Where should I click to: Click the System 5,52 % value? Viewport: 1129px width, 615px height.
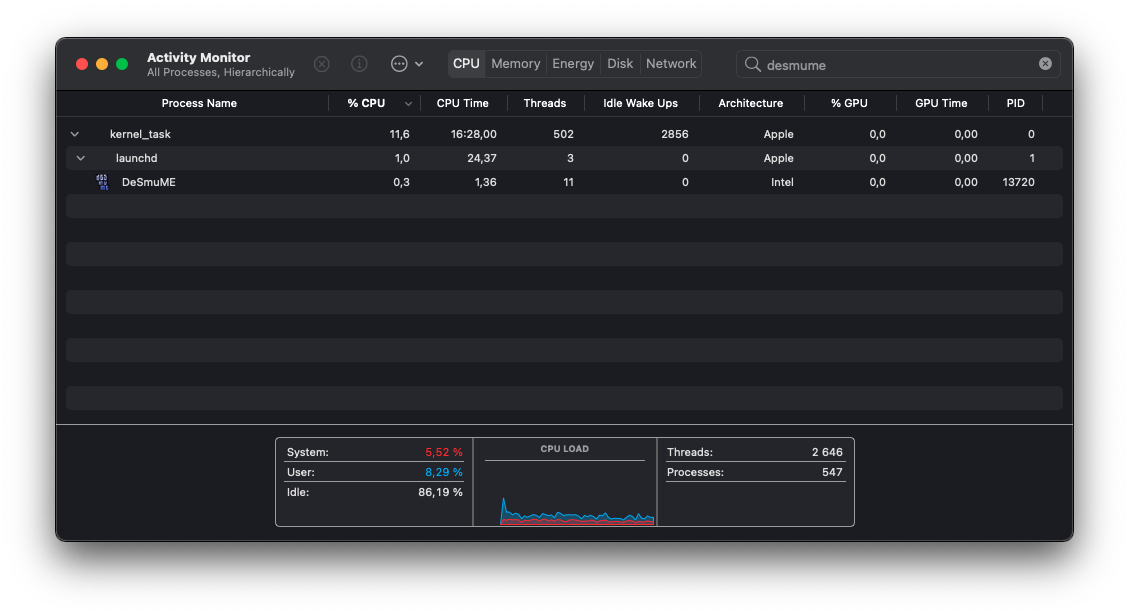point(444,452)
